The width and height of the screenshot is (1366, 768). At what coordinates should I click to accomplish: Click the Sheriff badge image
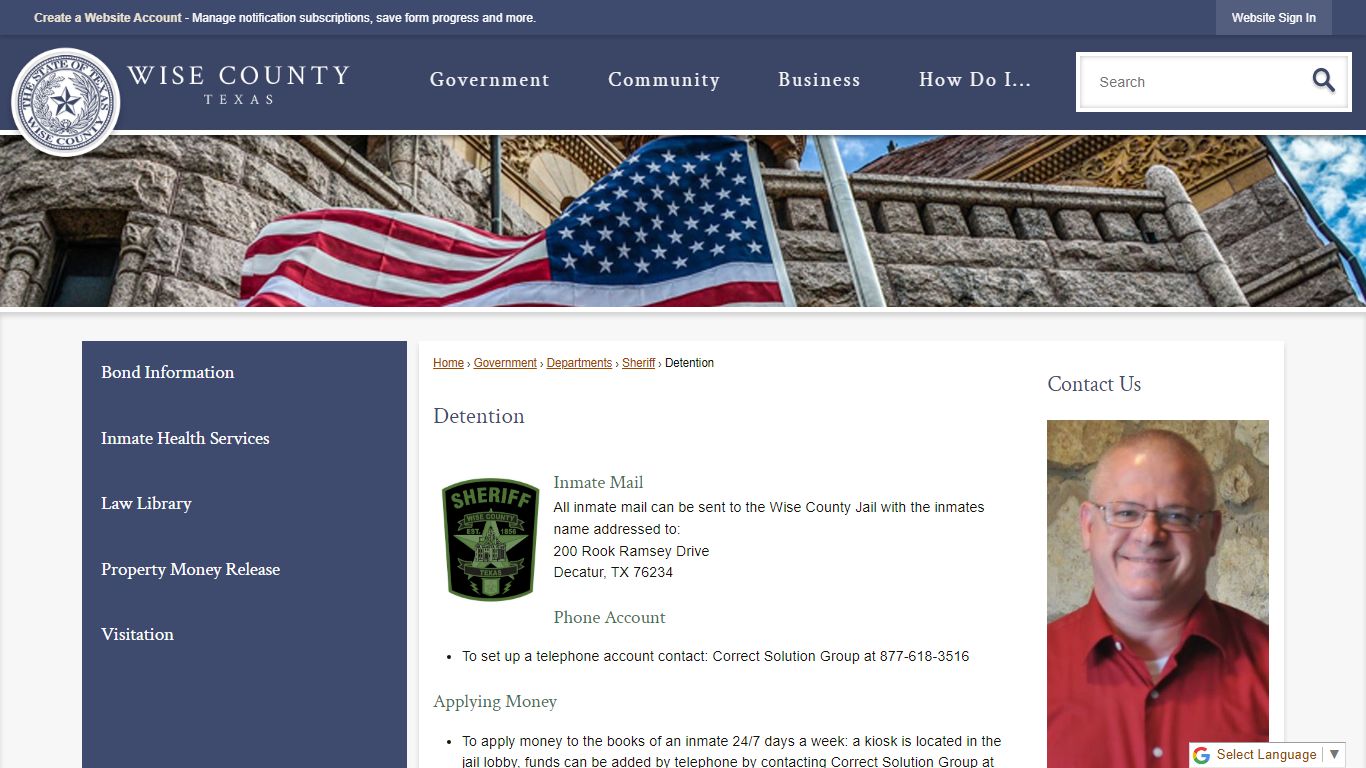tap(490, 539)
